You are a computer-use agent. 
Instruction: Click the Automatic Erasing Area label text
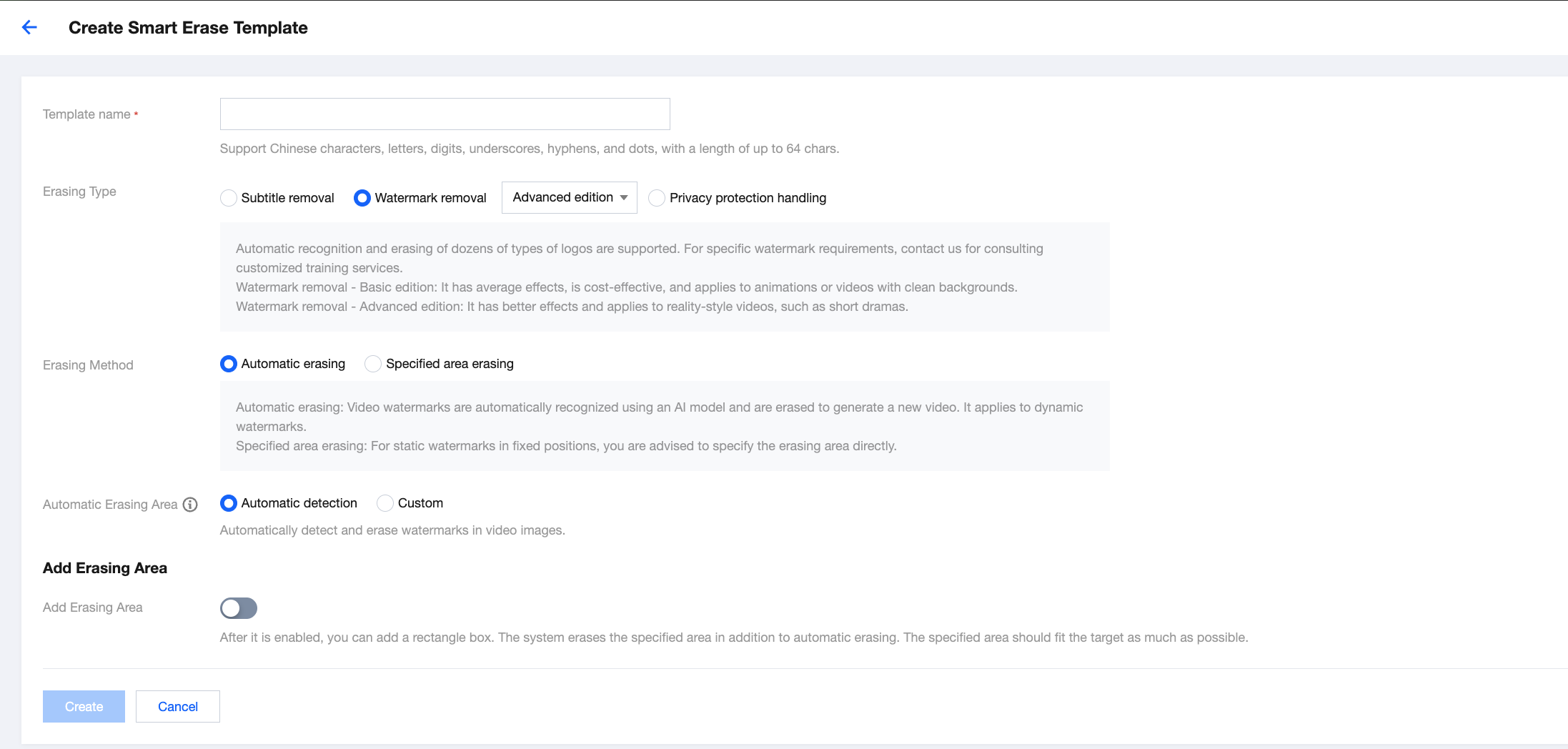tap(110, 505)
